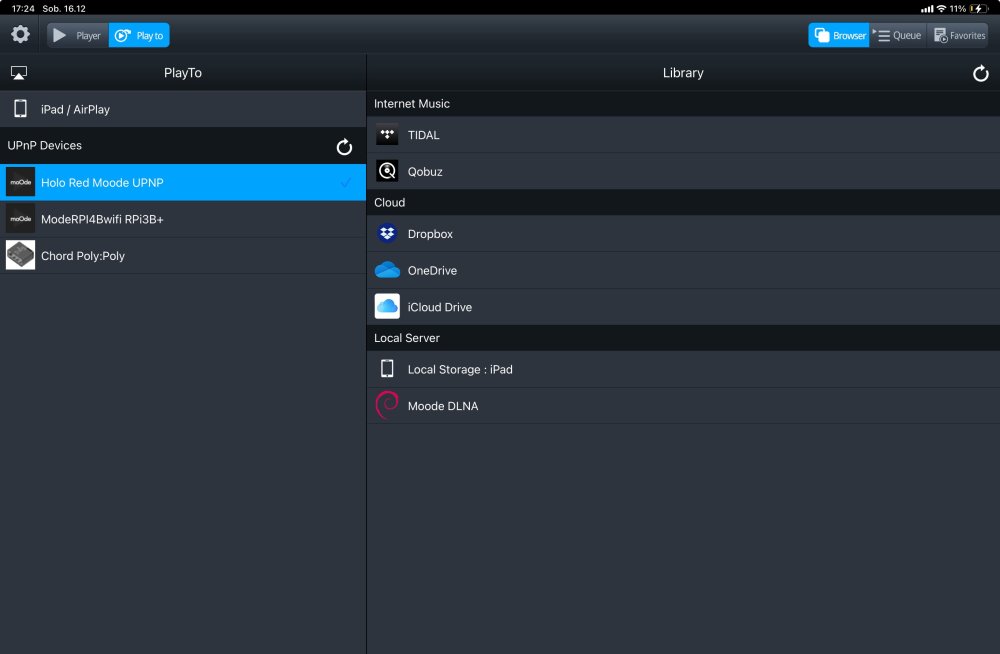Refresh the Library panel

click(x=980, y=73)
